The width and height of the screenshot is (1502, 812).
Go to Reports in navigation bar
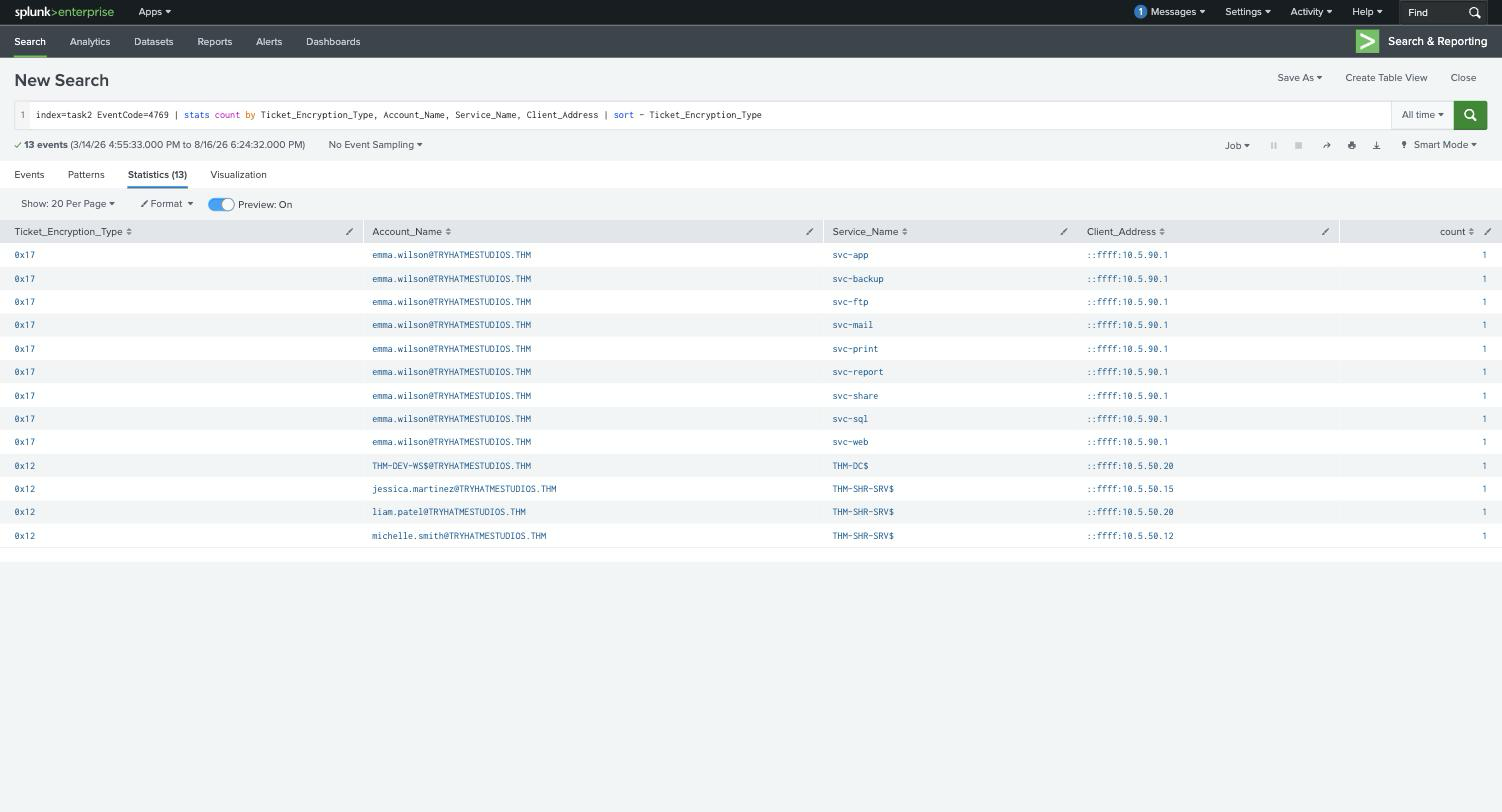click(214, 42)
